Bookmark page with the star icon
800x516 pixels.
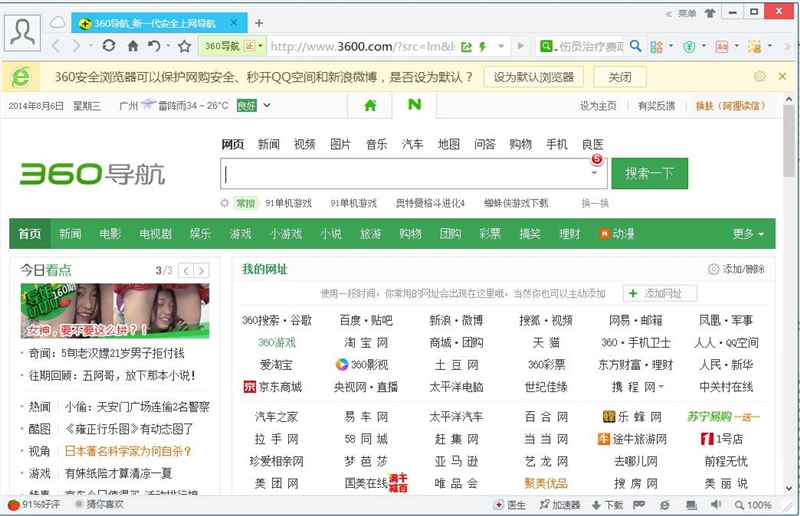click(184, 46)
